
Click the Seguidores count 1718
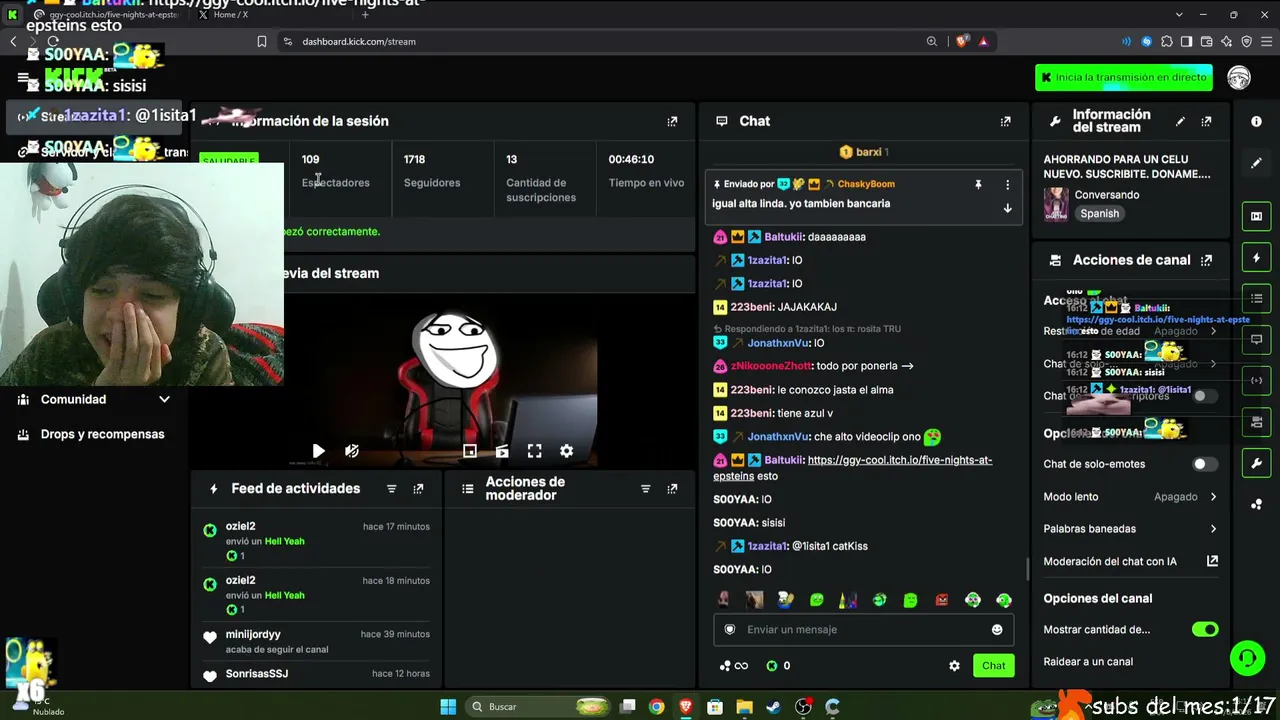414,159
